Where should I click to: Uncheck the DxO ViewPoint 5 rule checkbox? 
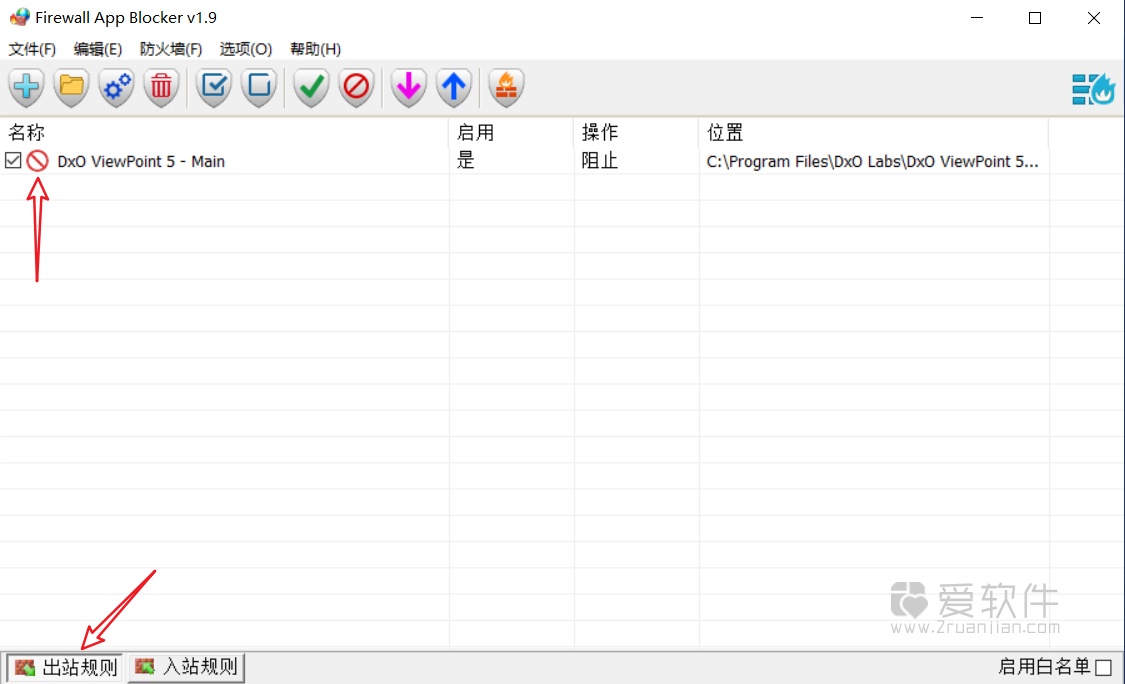[13, 160]
